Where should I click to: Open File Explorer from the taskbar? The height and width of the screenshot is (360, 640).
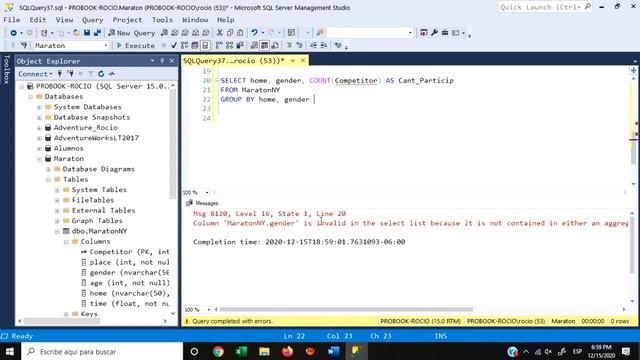264,351
